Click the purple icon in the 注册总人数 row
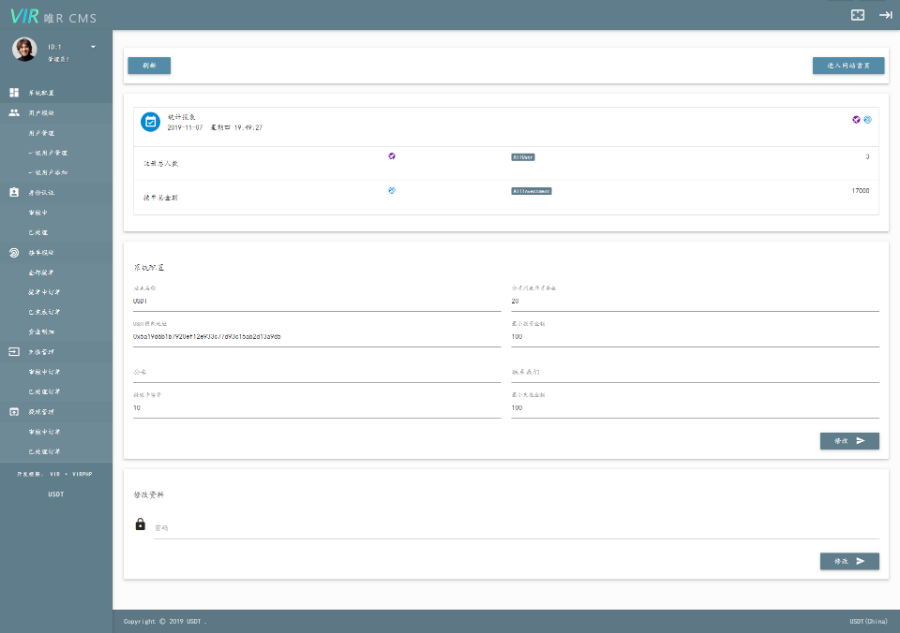The image size is (900, 633). click(392, 156)
